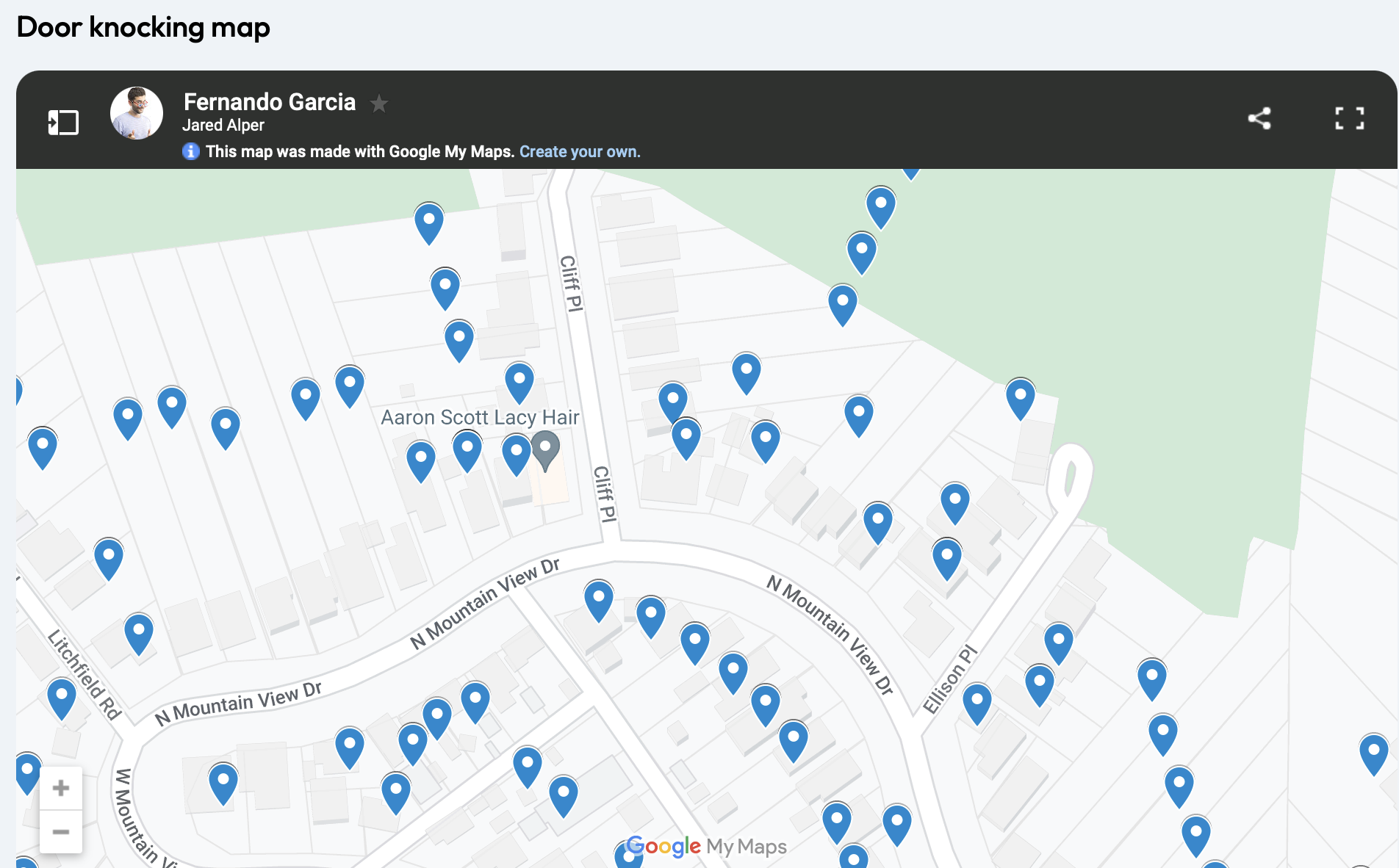
Task: Click the Fernando Garcia map title
Action: tap(270, 101)
